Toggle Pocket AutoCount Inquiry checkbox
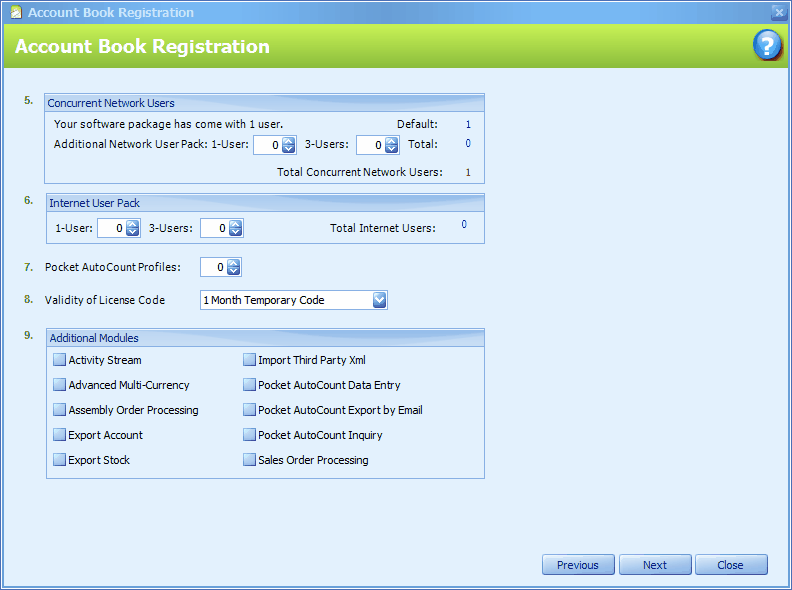This screenshot has height=590, width=792. click(x=250, y=435)
